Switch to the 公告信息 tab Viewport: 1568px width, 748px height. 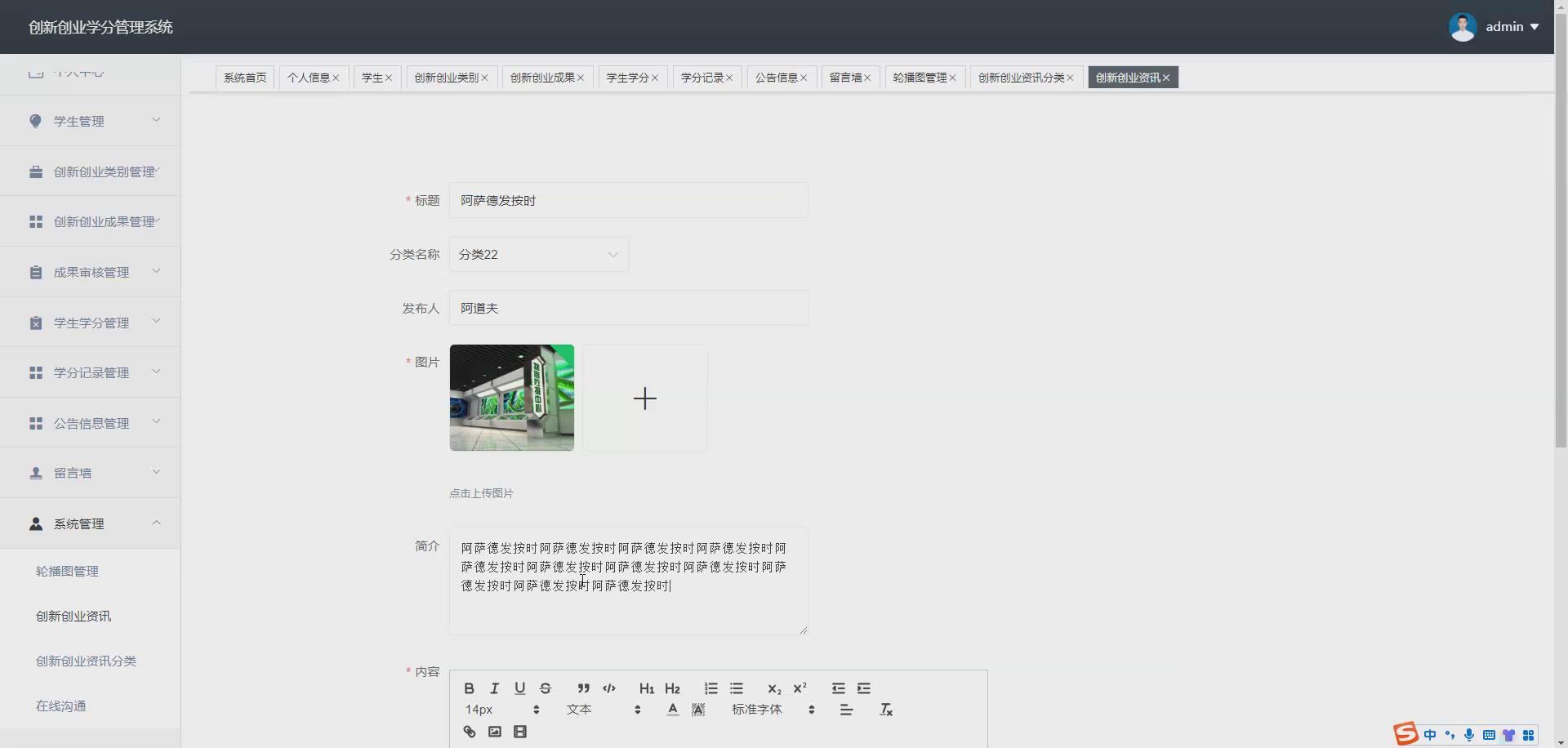point(776,77)
